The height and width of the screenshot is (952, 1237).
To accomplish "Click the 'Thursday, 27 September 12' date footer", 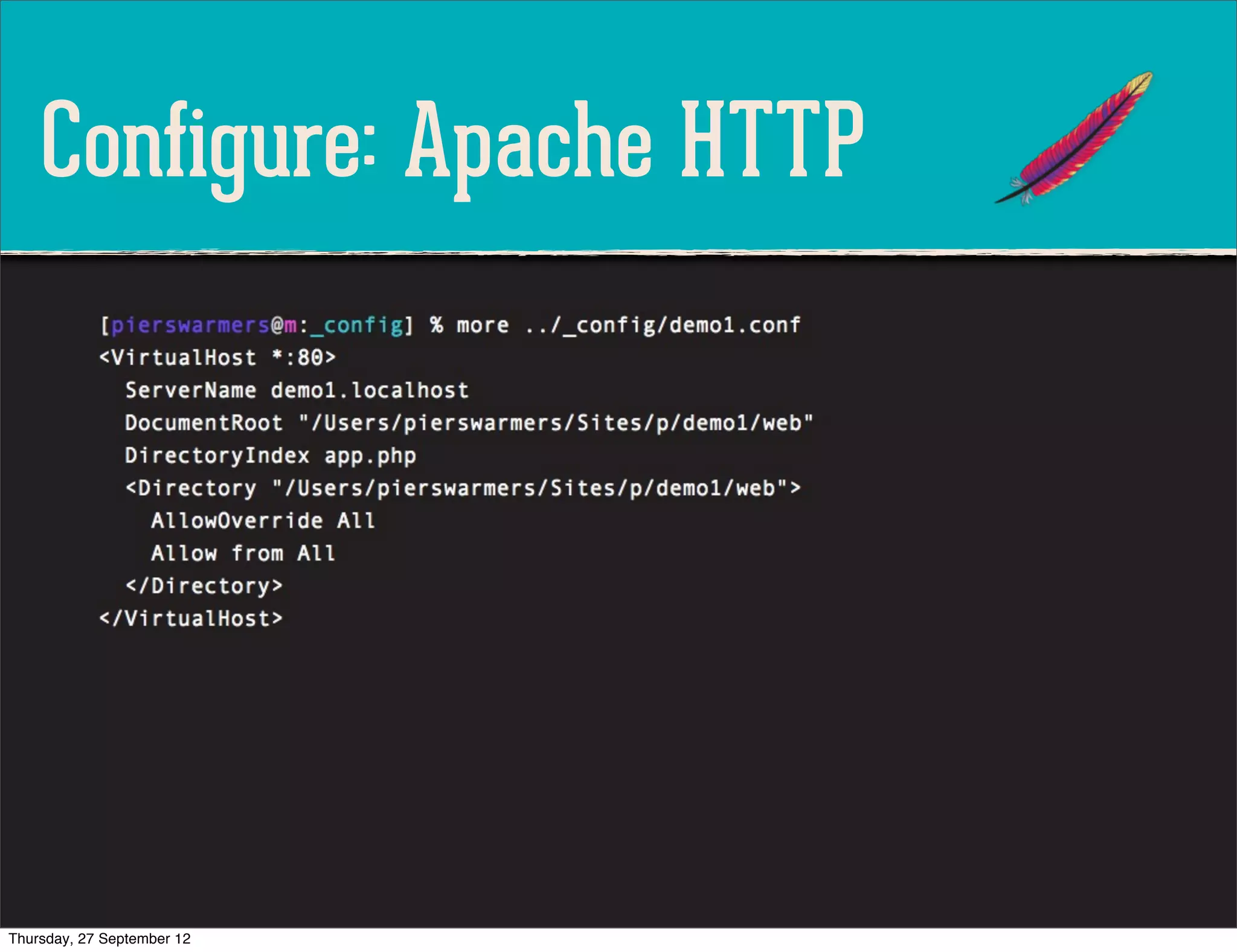I will (x=100, y=939).
